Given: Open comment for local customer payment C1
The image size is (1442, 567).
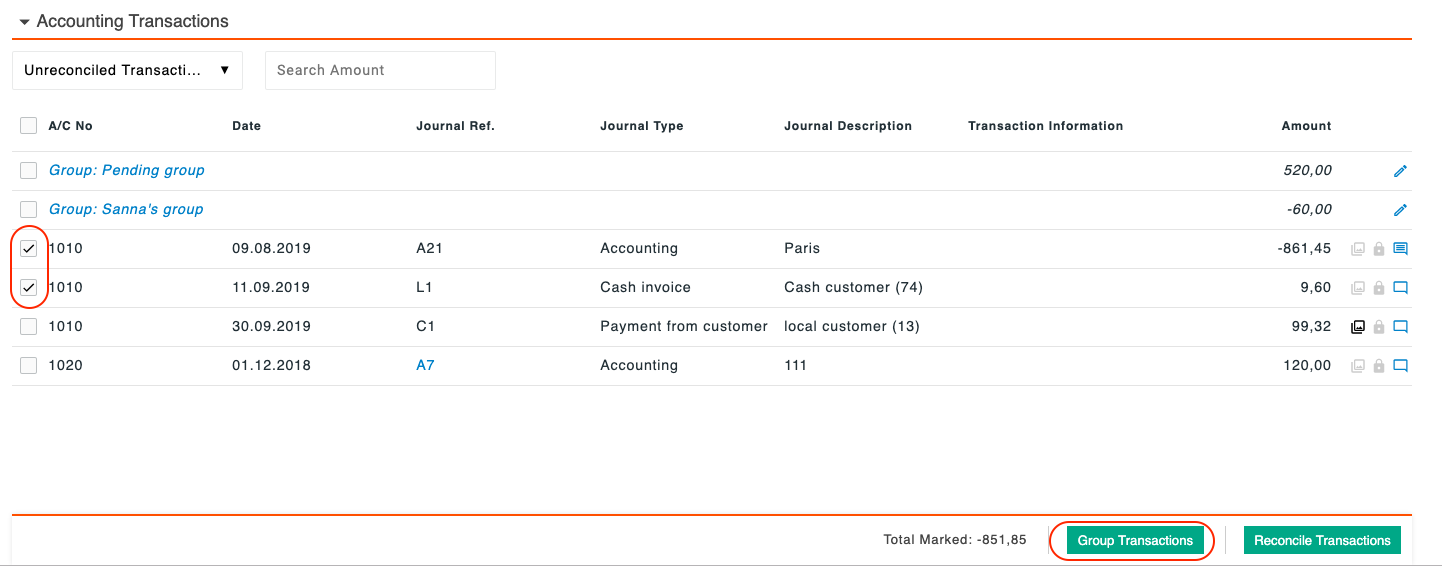Looking at the screenshot, I should coord(1400,327).
